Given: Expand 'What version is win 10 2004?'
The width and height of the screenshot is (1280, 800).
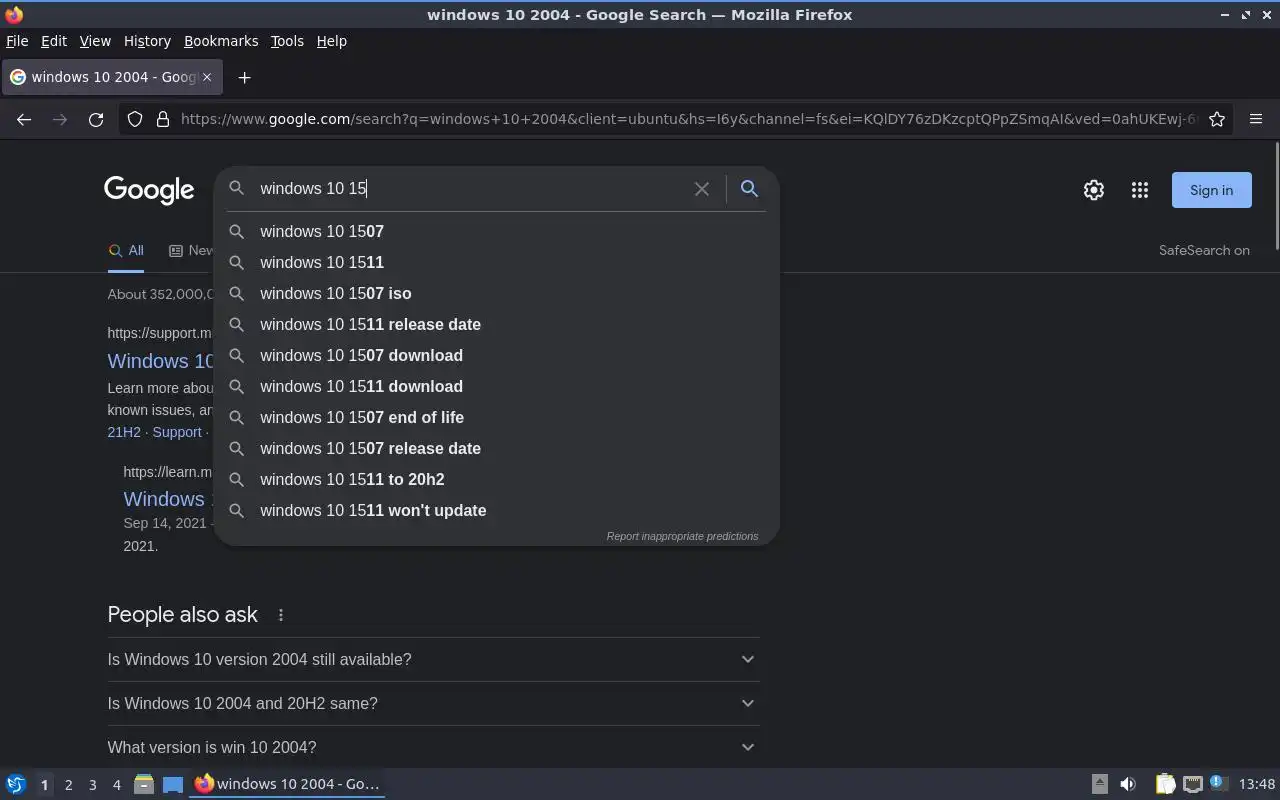Looking at the screenshot, I should (433, 747).
